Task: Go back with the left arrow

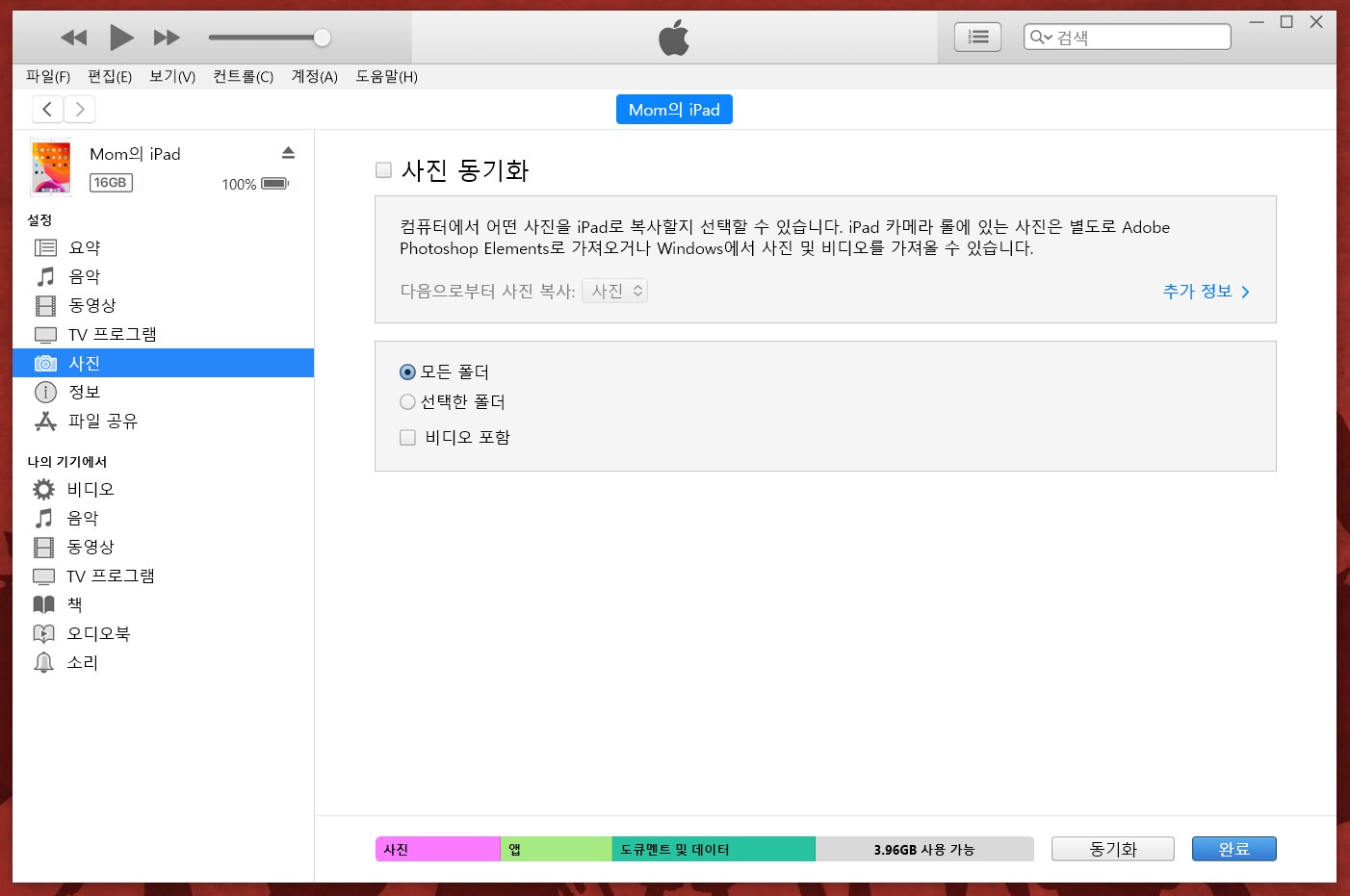Action: (x=47, y=110)
